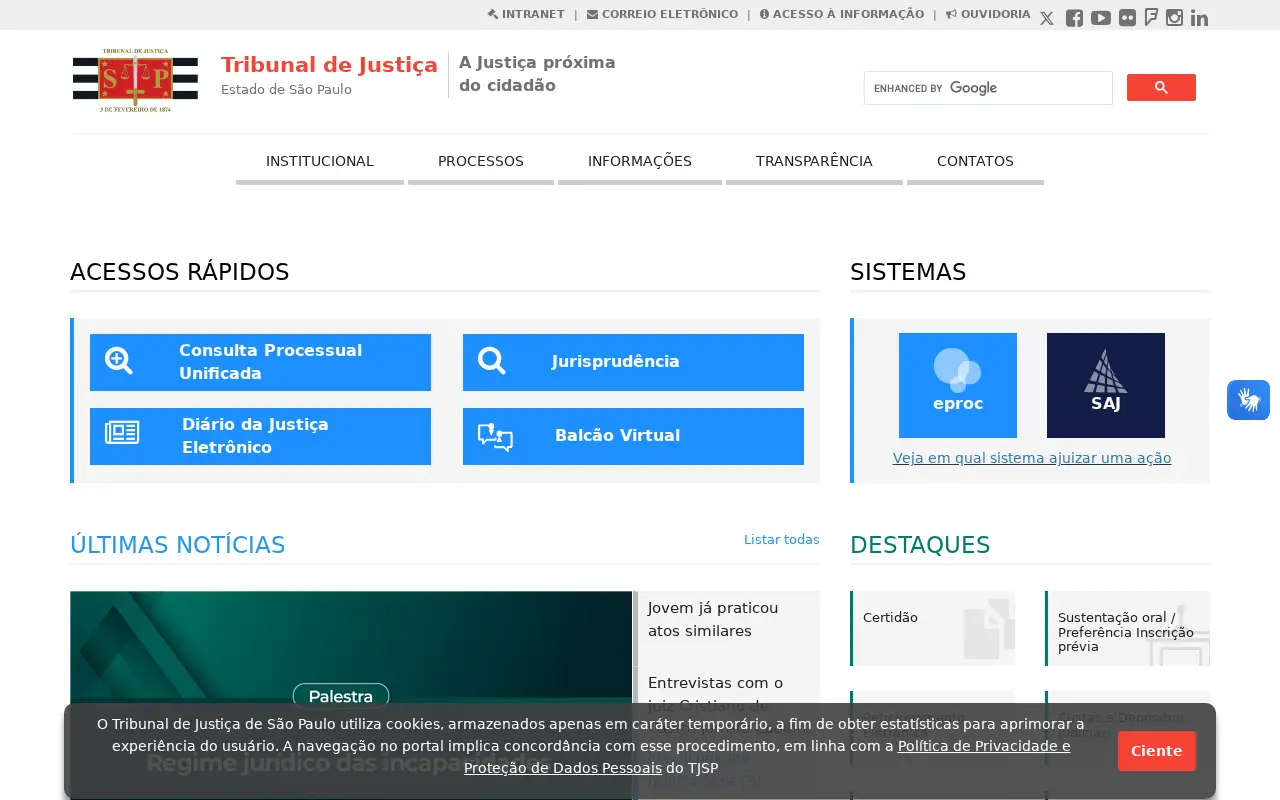Focus the Google search input field
This screenshot has height=800, width=1280.
pyautogui.click(x=988, y=88)
